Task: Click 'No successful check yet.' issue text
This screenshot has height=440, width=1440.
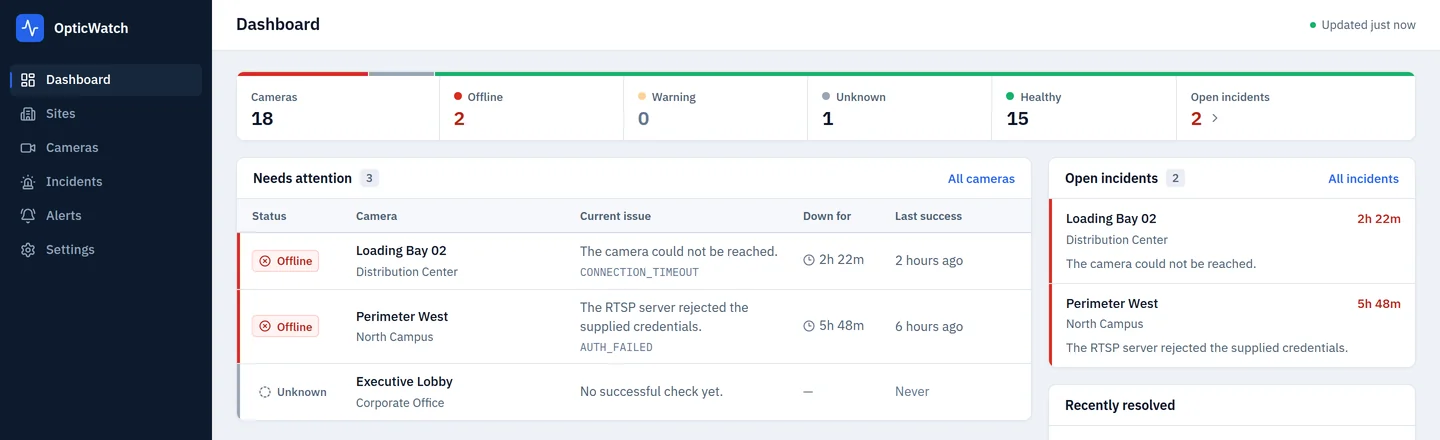Action: (x=651, y=392)
